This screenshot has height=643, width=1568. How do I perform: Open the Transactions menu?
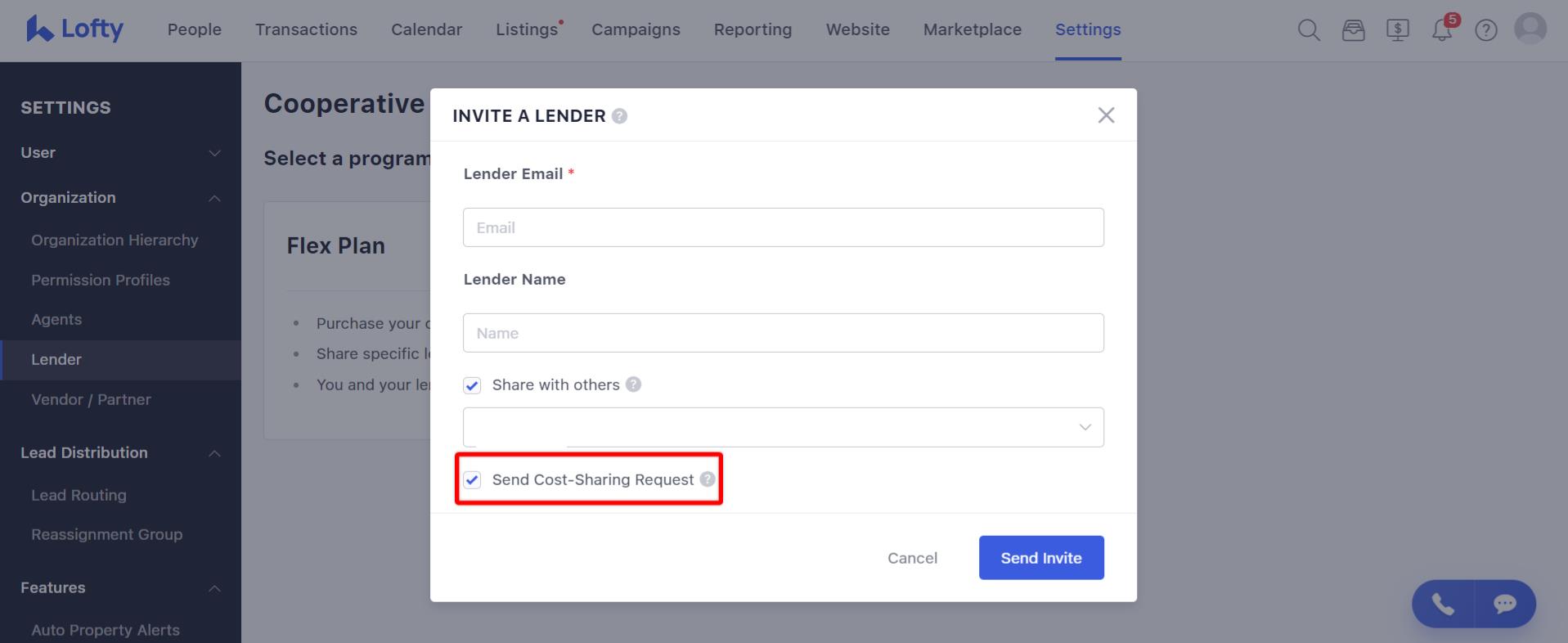[306, 29]
